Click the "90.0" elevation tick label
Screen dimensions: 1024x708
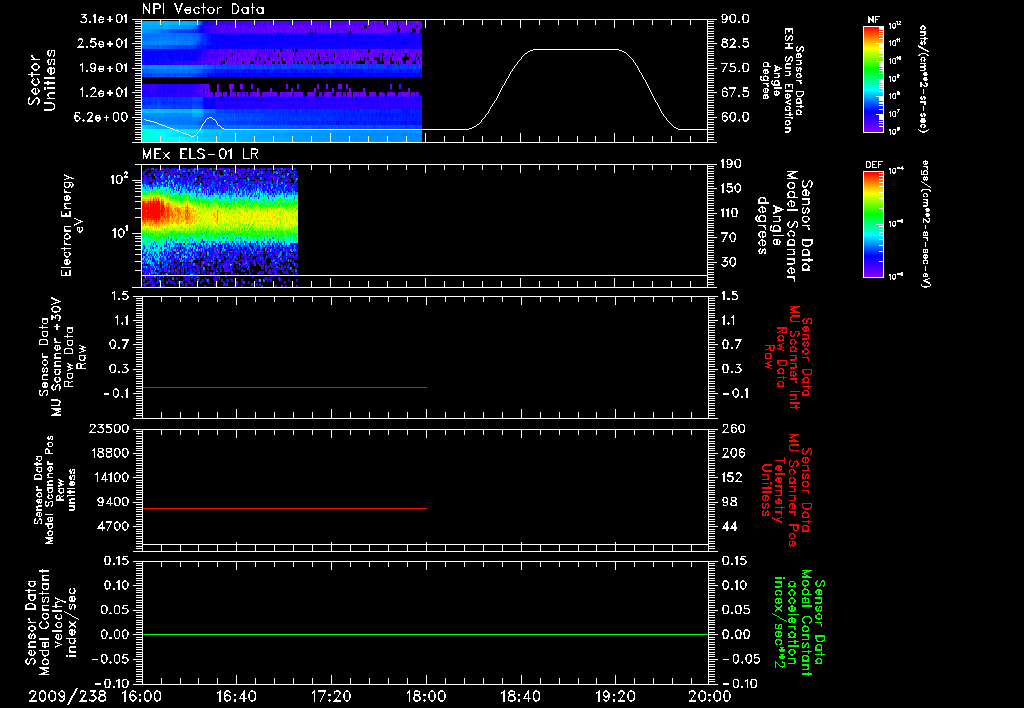(735, 19)
